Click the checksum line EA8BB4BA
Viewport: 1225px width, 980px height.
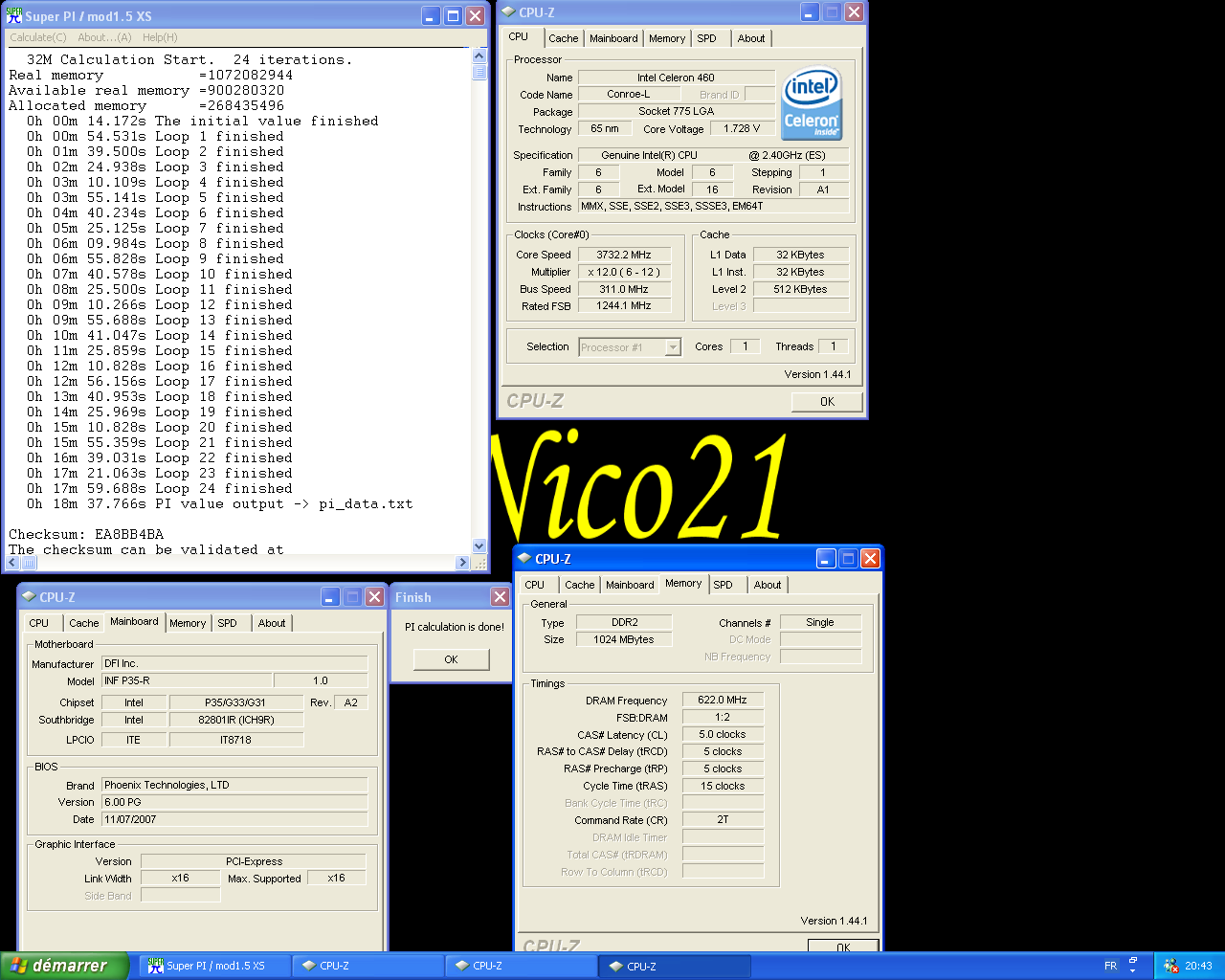click(x=86, y=534)
